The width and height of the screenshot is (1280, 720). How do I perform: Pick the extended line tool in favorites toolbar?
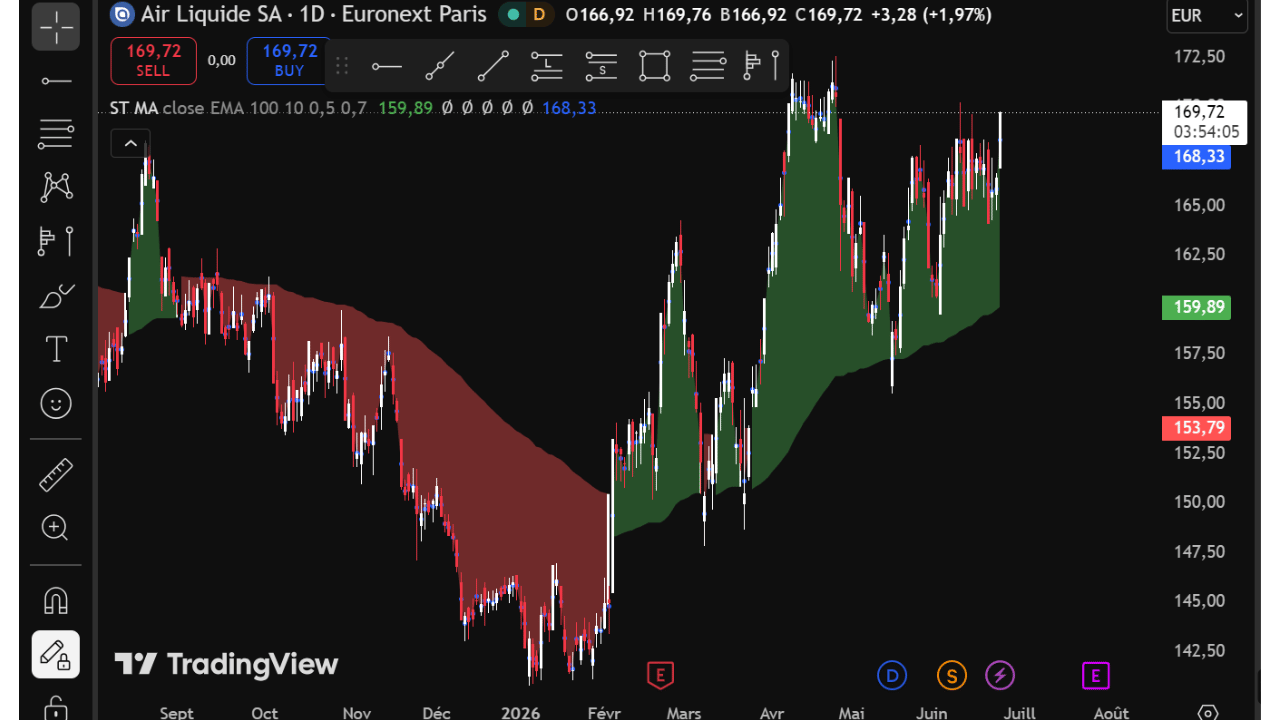440,67
